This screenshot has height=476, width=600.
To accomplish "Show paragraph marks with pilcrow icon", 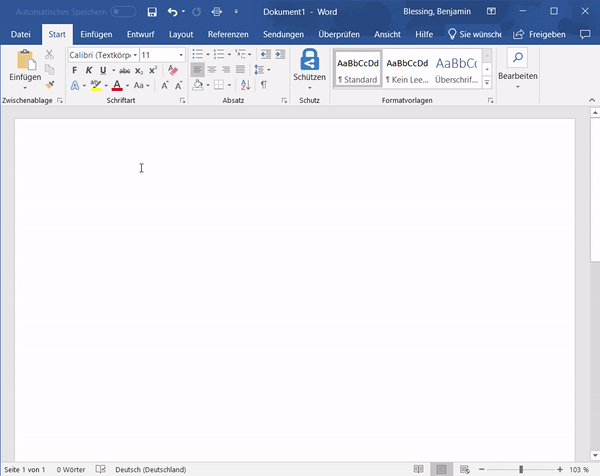I will pos(263,86).
